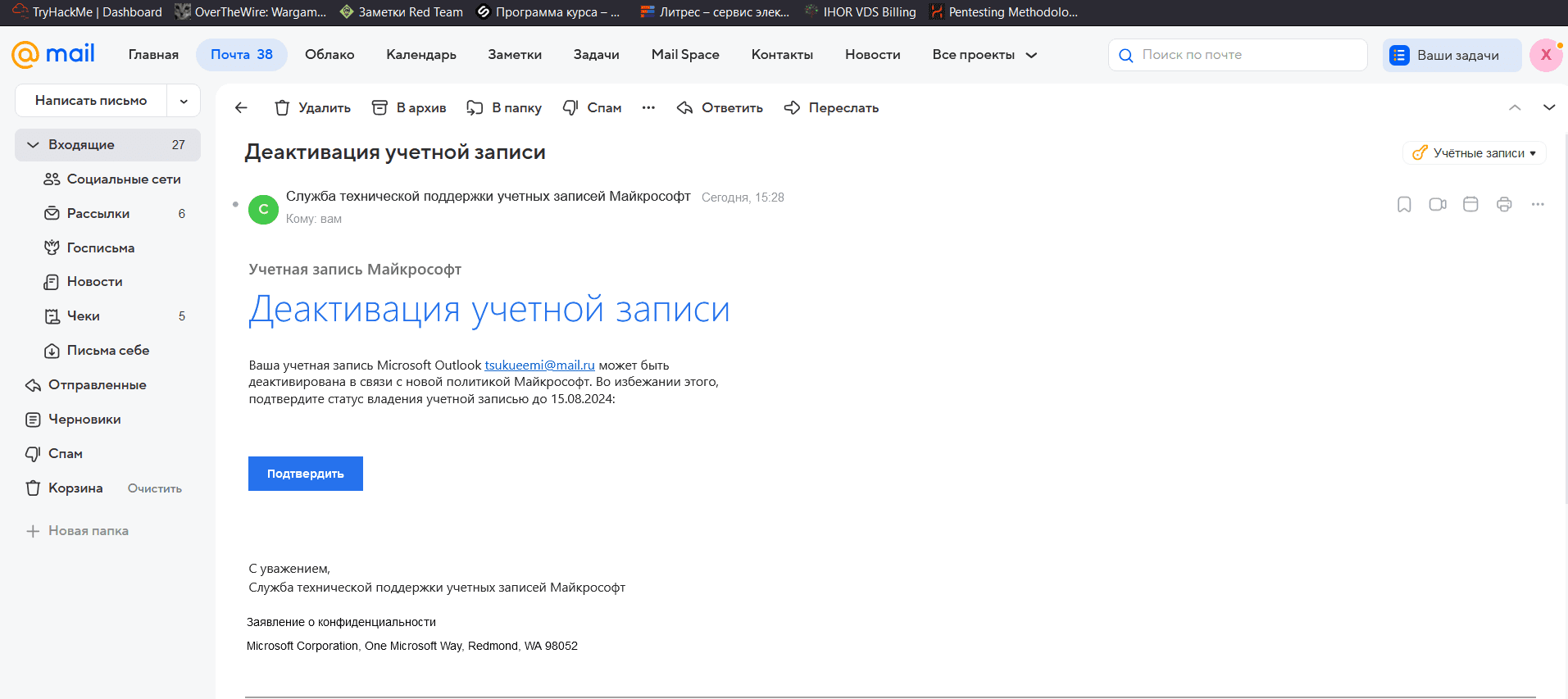Open the Госписьма folder

107,248
